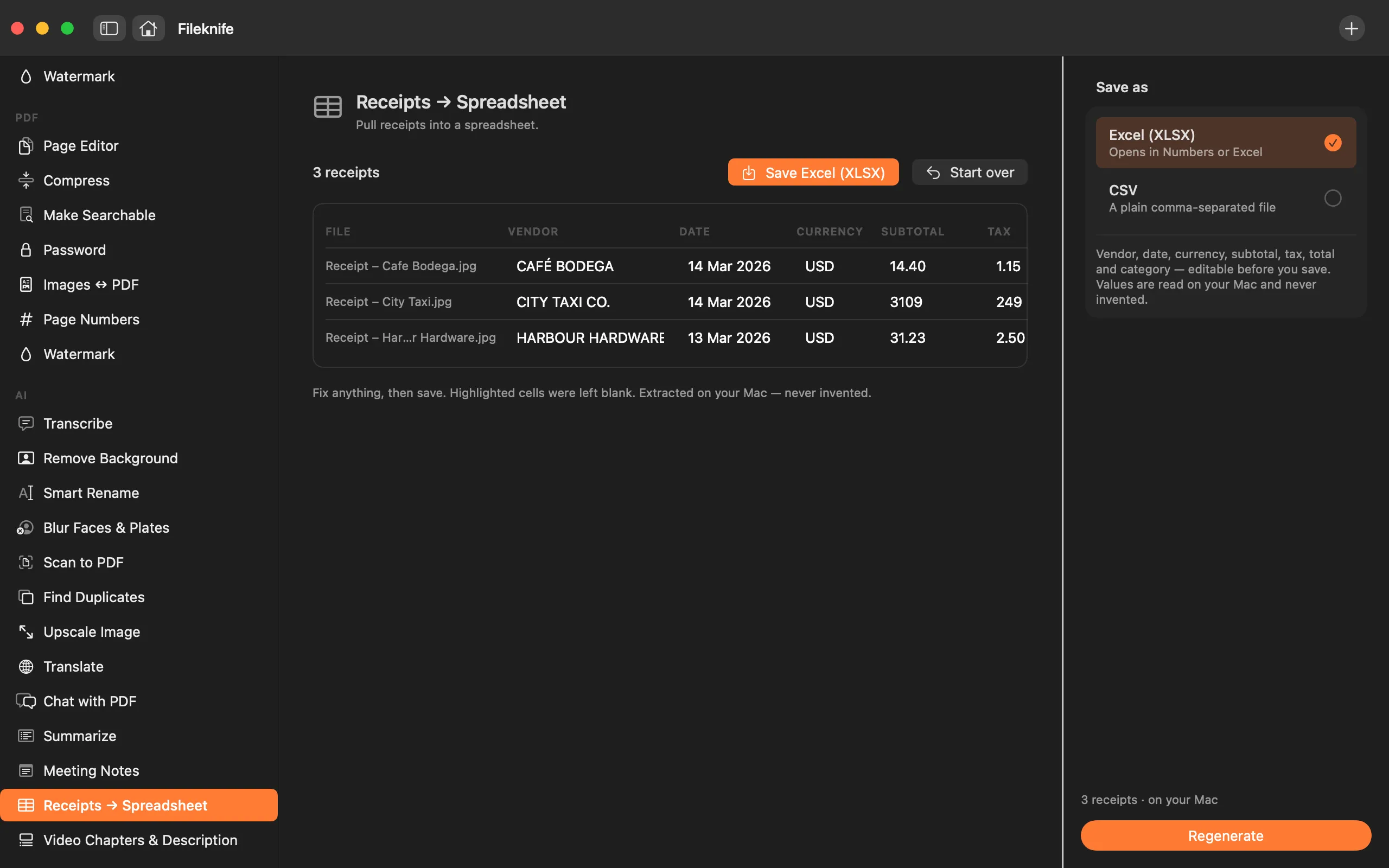Select the Summarize icon
This screenshot has width=1389, height=868.
pyautogui.click(x=26, y=736)
